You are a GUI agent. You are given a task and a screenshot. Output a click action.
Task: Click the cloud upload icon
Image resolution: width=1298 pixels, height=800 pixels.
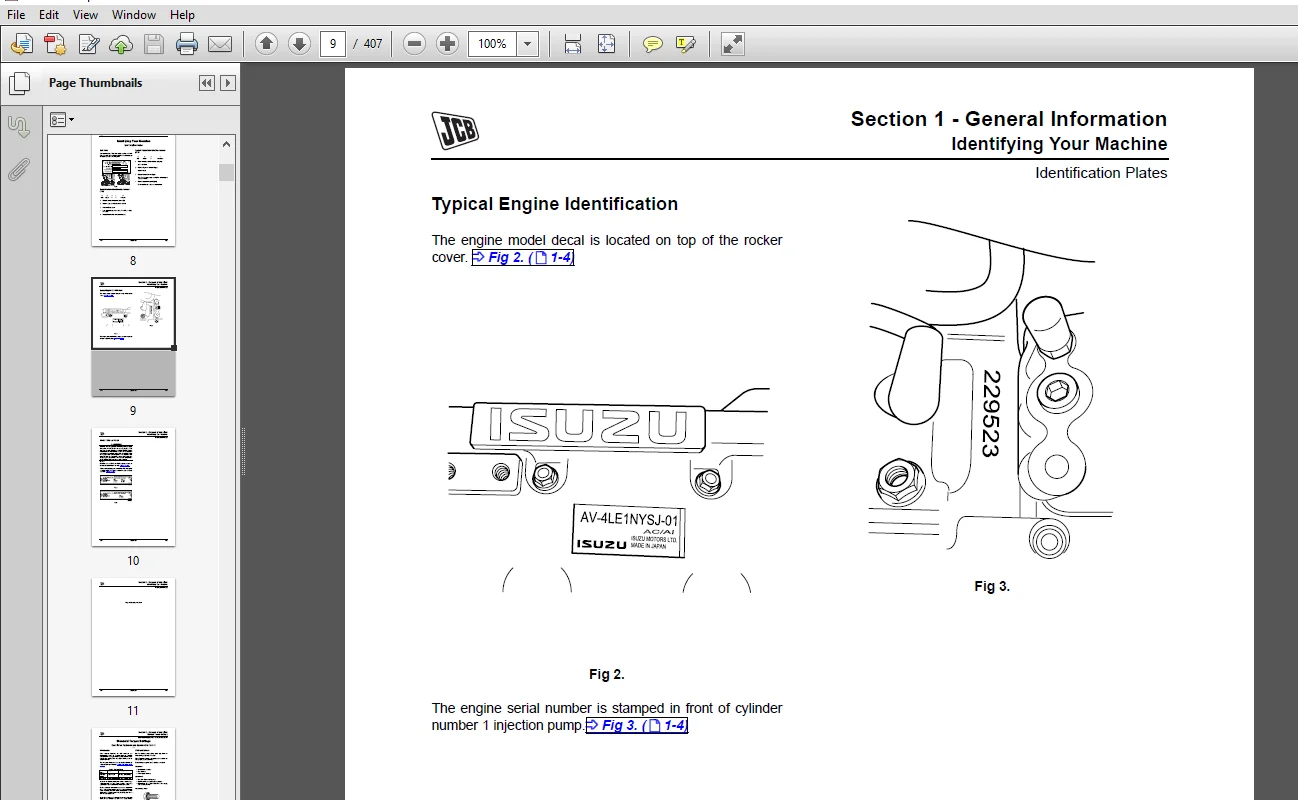(121, 44)
